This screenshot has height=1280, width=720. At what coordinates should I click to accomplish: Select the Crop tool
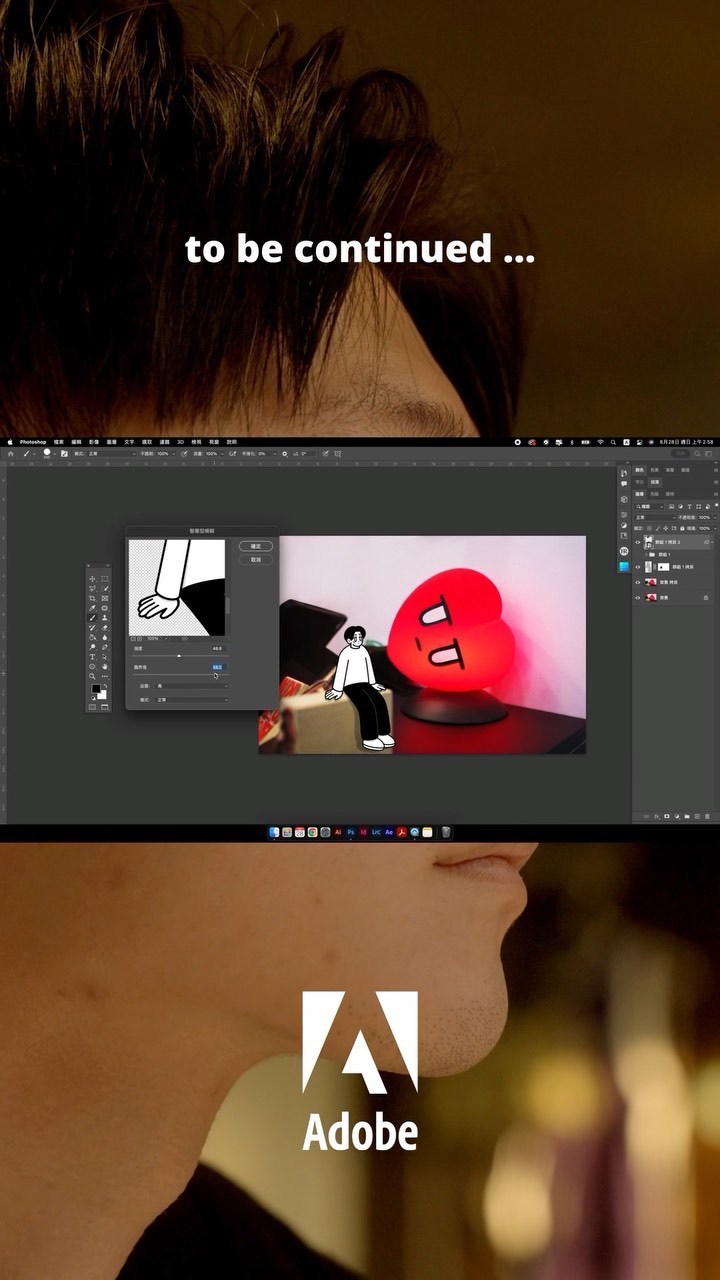pos(93,598)
